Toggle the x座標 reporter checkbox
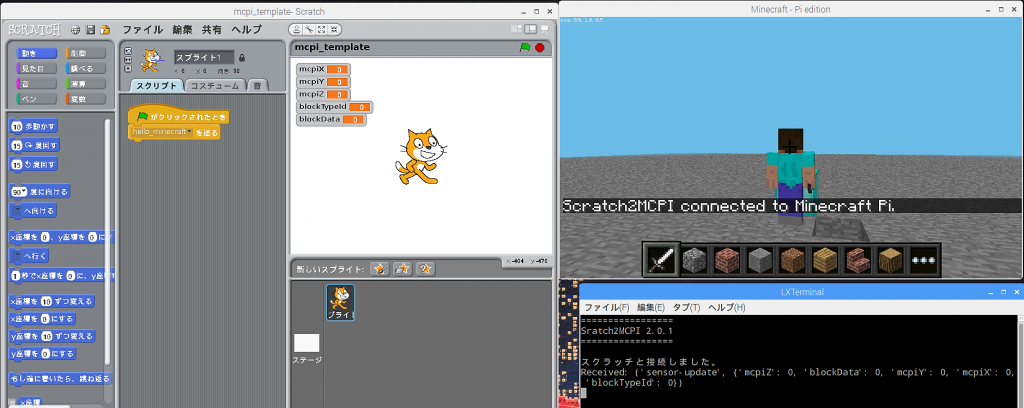Viewport: 1024px width, 408px height. pyautogui.click(x=12, y=402)
